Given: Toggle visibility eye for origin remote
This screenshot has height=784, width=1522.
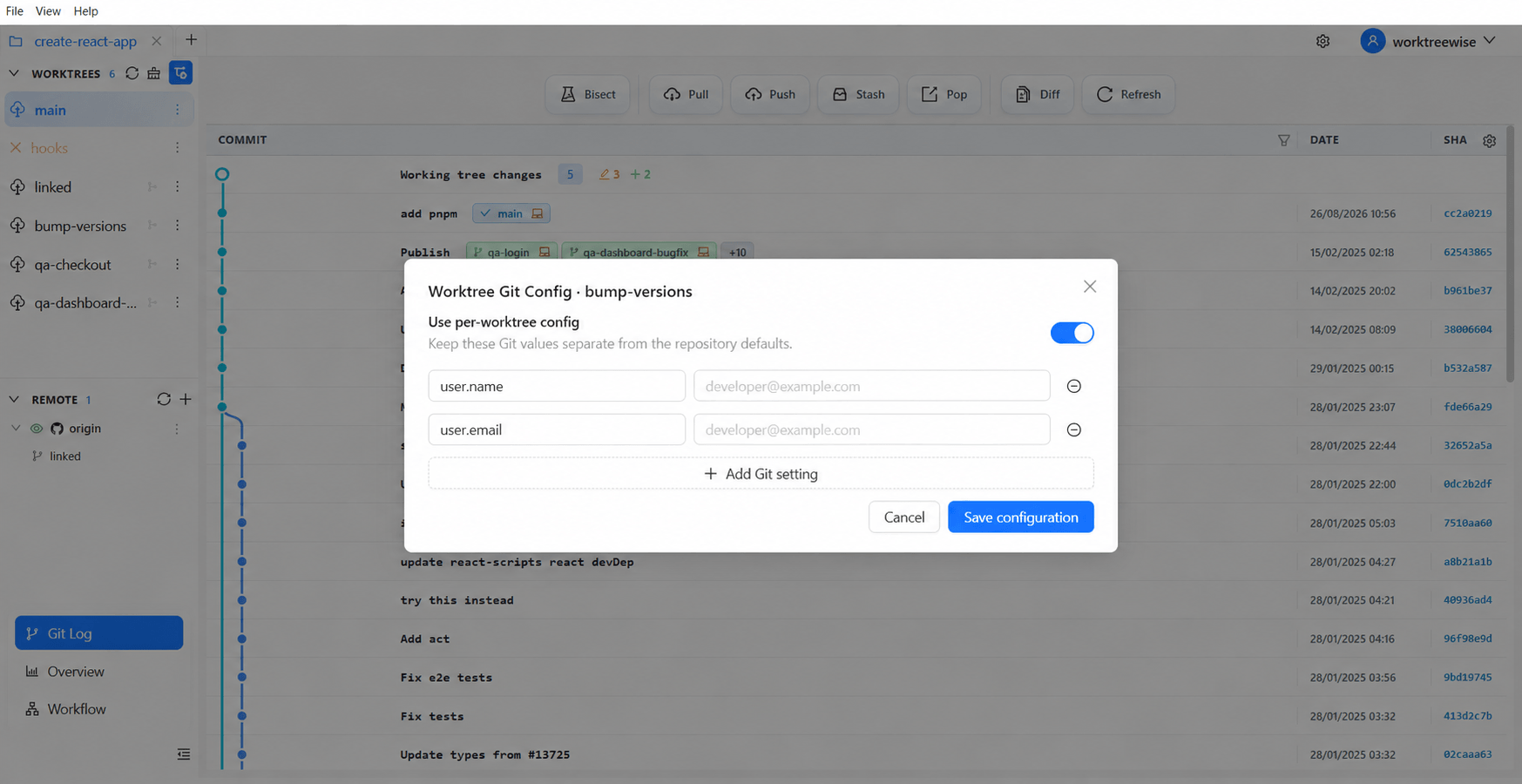Looking at the screenshot, I should 37,429.
